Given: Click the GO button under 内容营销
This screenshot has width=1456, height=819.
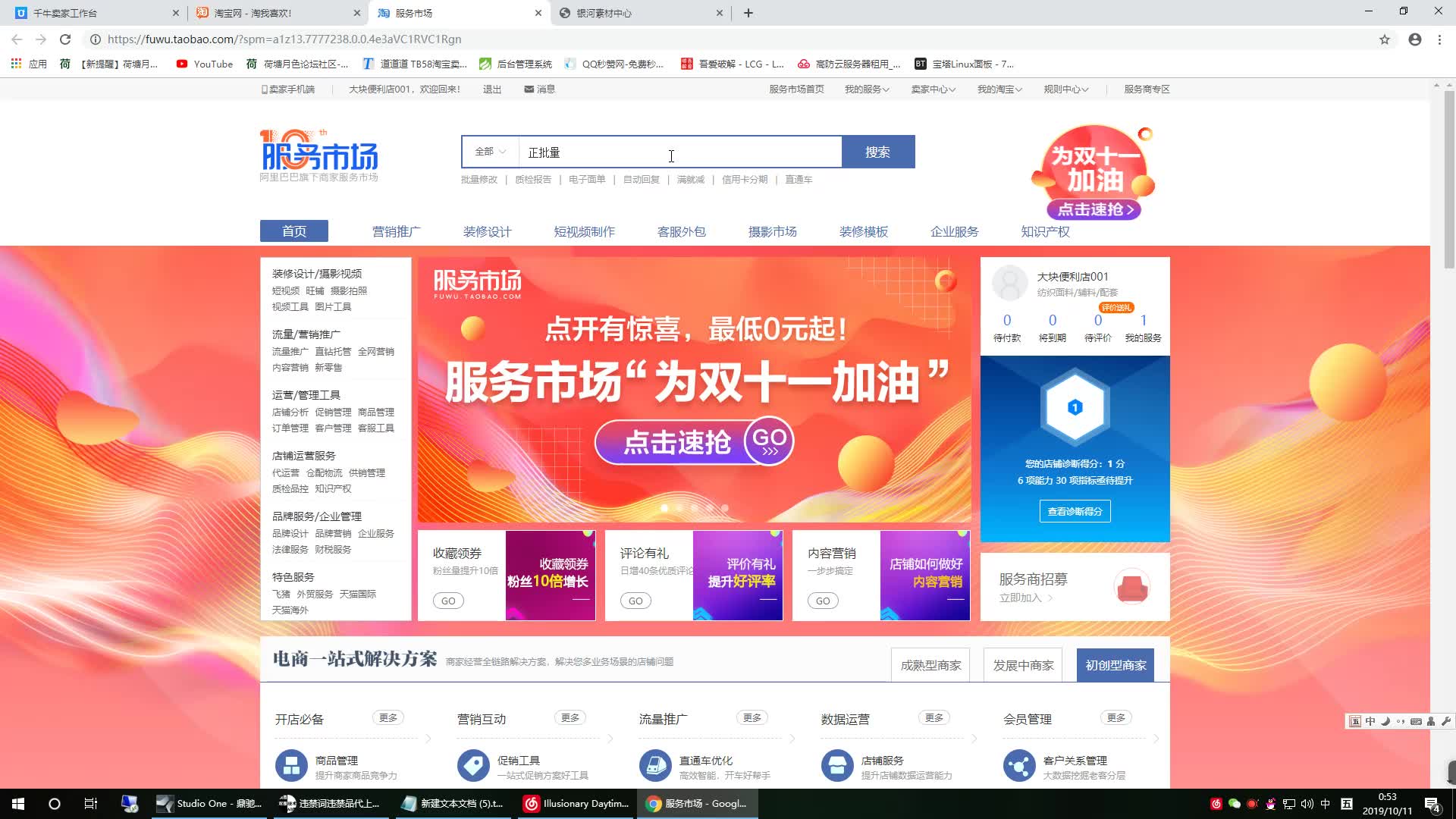Looking at the screenshot, I should tap(823, 601).
